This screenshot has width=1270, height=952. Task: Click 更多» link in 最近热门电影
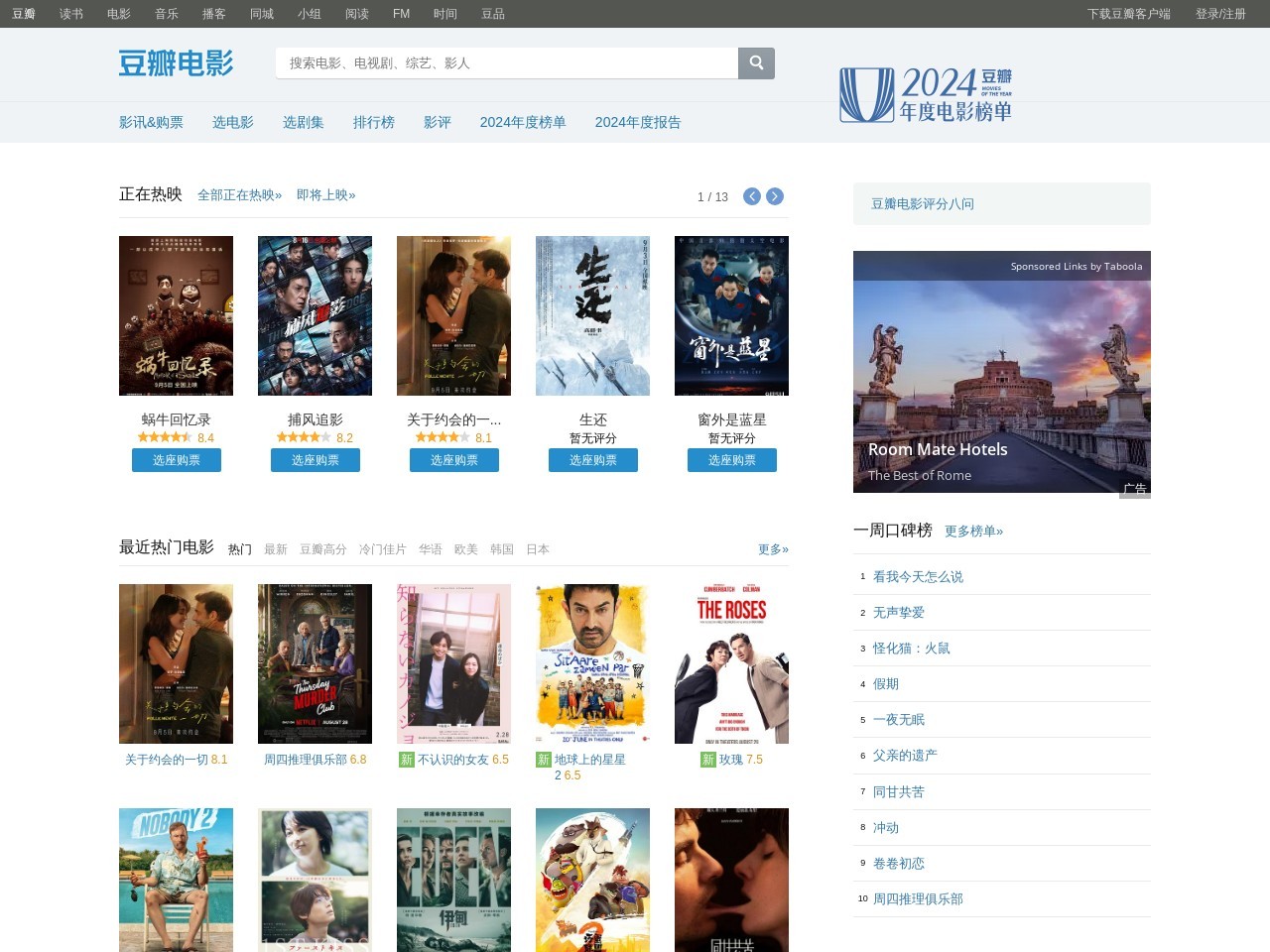tap(773, 549)
